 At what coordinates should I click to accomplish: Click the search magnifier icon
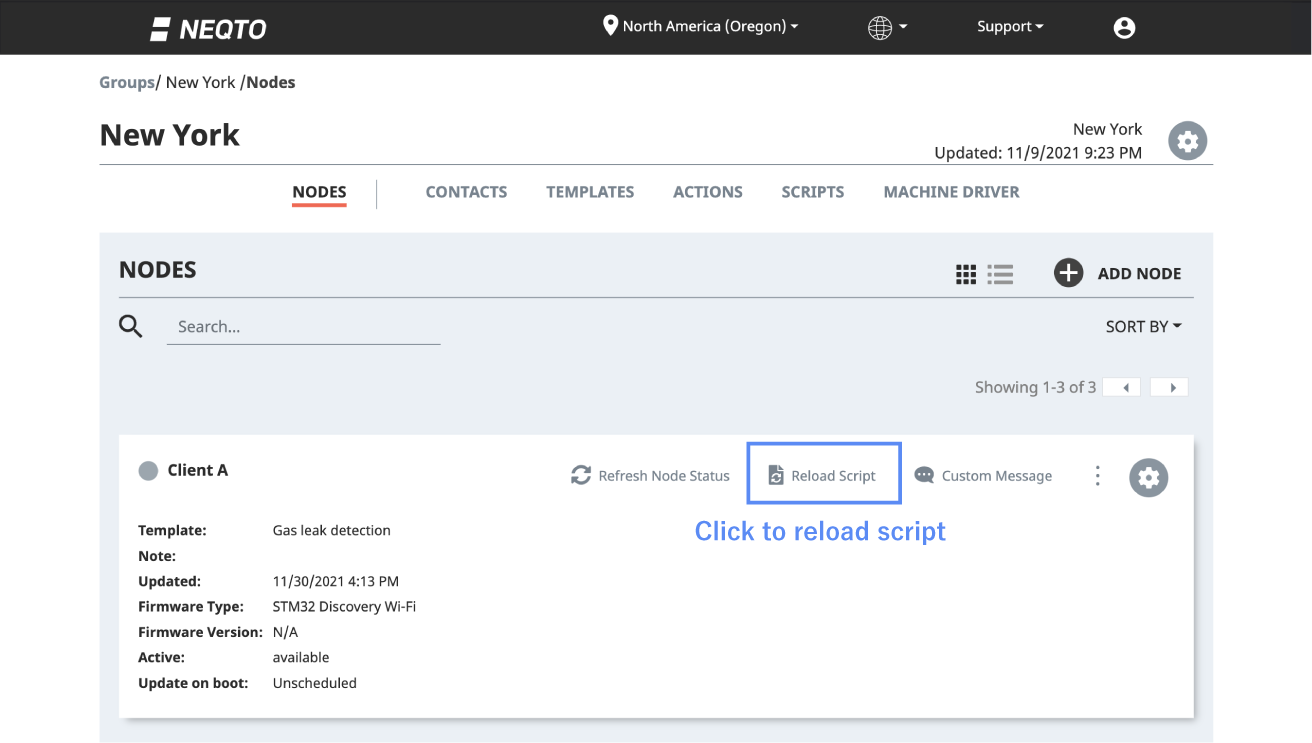click(131, 326)
